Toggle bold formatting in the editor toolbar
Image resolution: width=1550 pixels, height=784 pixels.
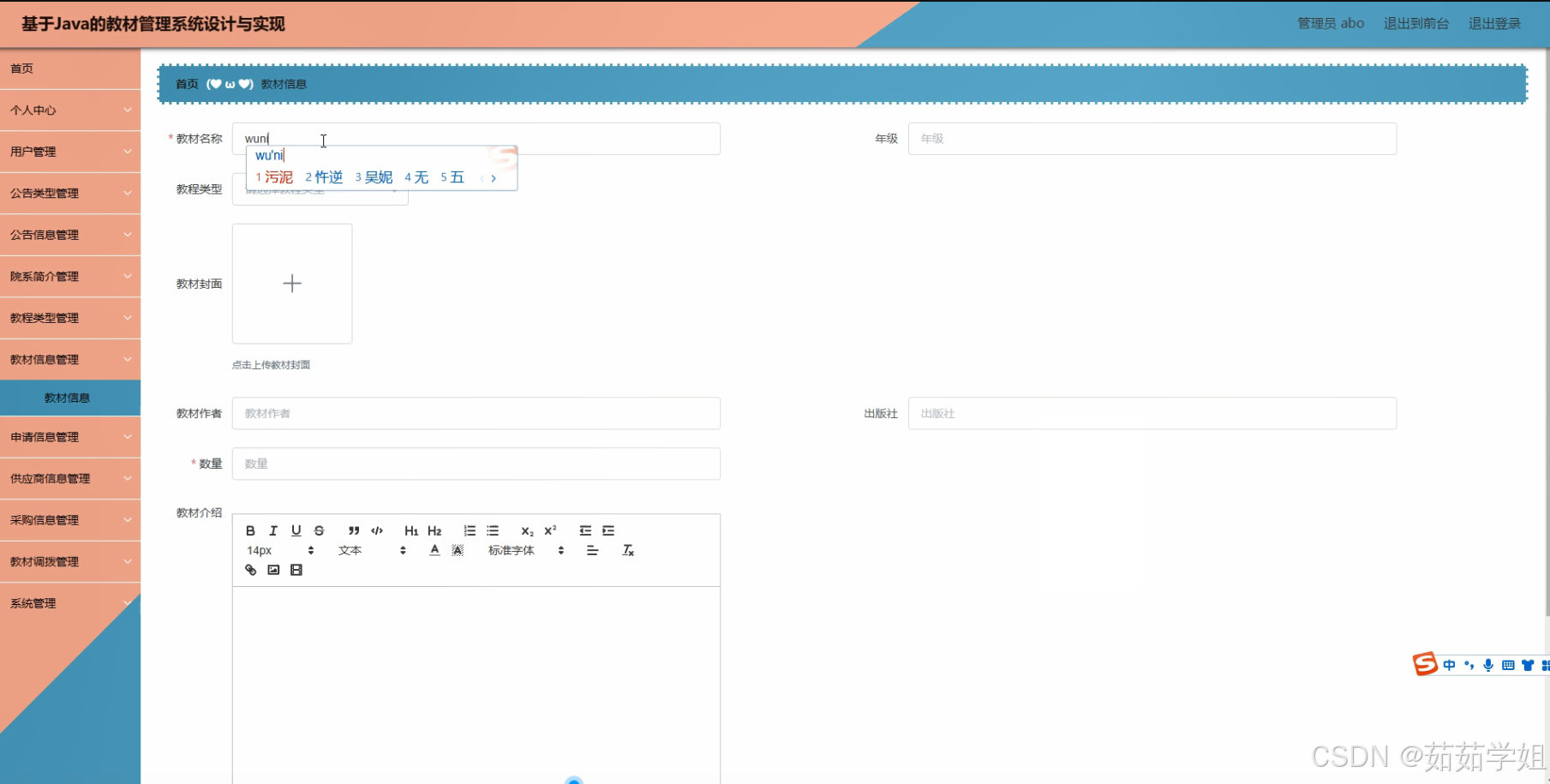(x=250, y=530)
